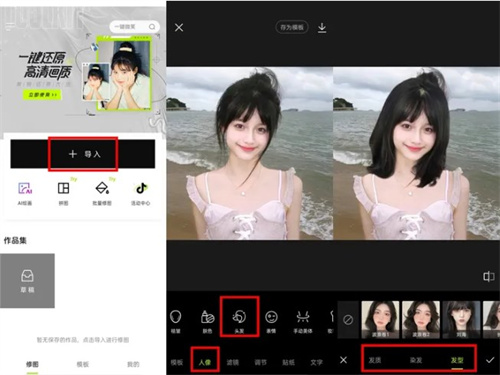Tap the magnifier search icon
The height and width of the screenshot is (375, 500).
(x=152, y=27)
